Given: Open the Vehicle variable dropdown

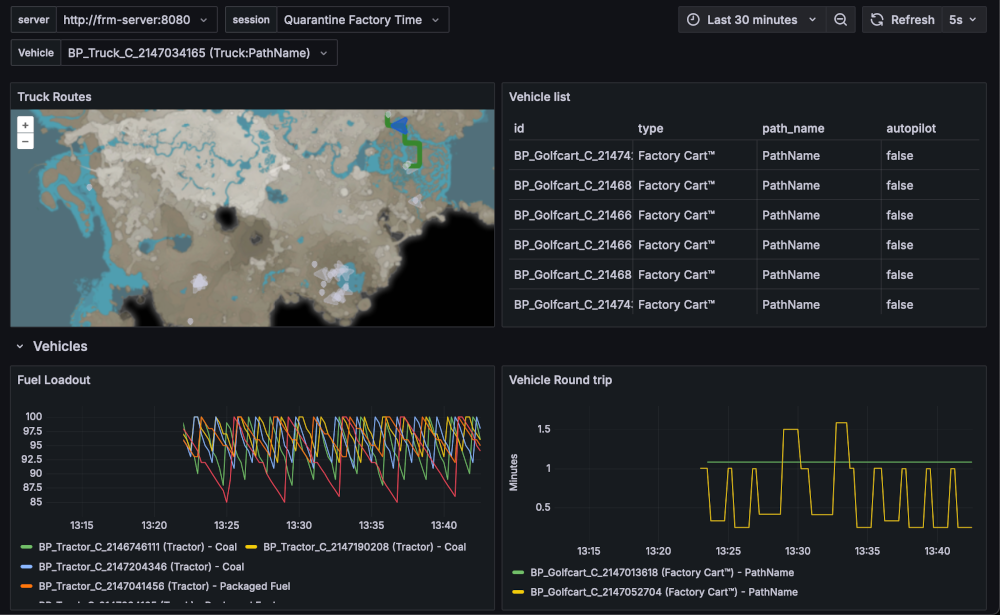Looking at the screenshot, I should (x=198, y=53).
